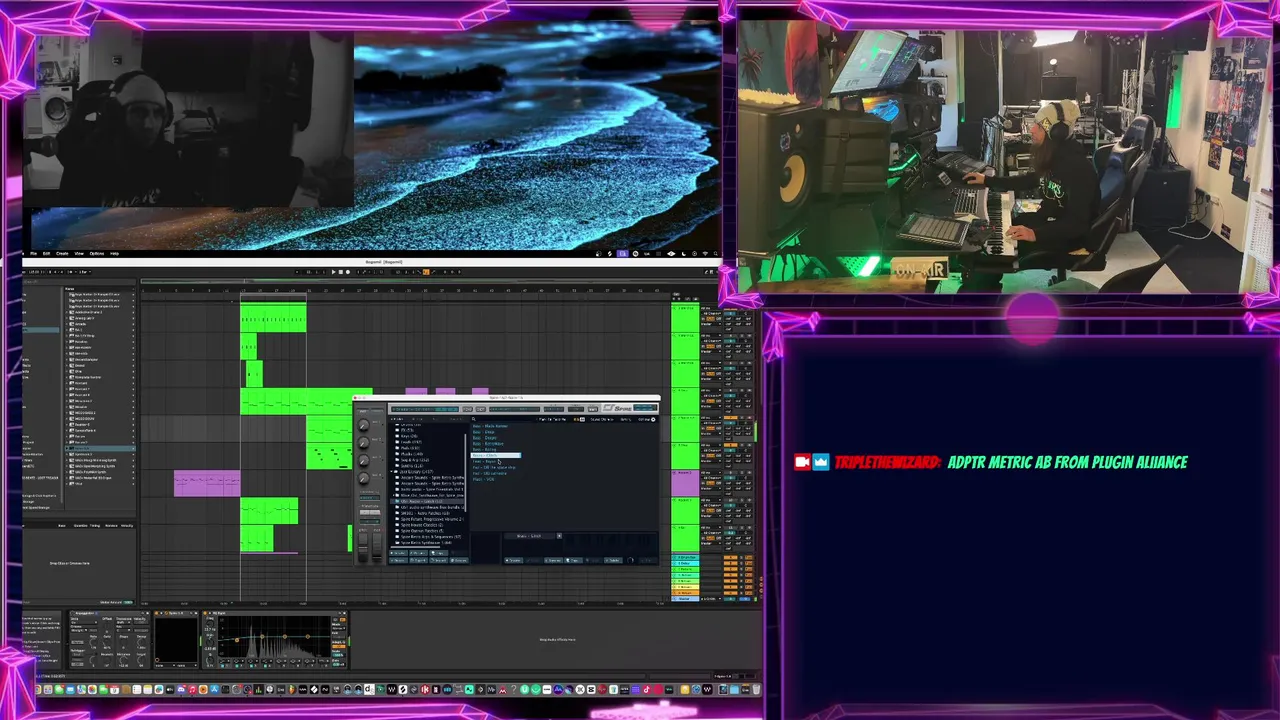Expand the Kontakt entry in browser
The width and height of the screenshot is (1280, 720).
coord(66,383)
